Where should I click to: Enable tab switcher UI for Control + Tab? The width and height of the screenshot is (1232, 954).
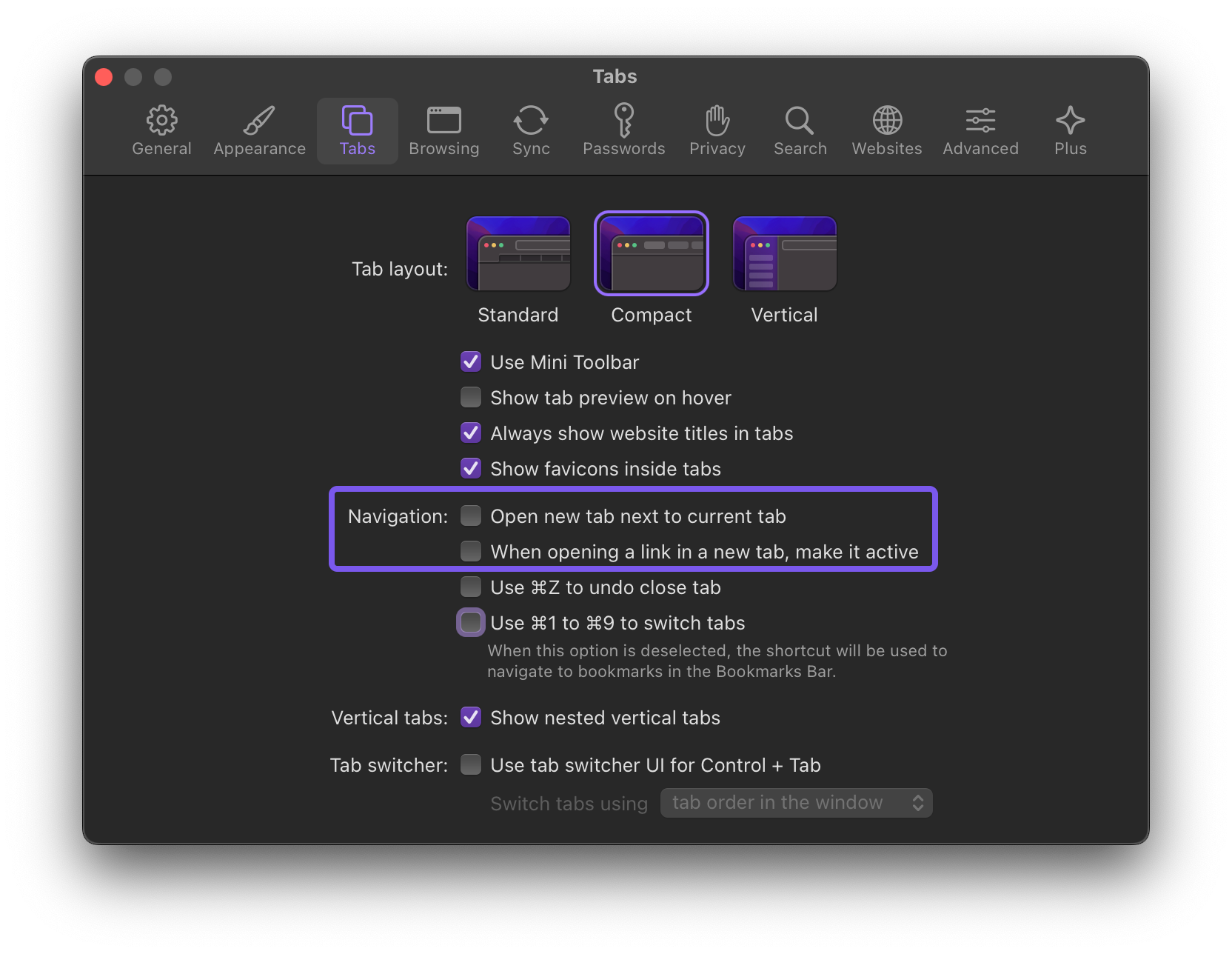pyautogui.click(x=471, y=765)
